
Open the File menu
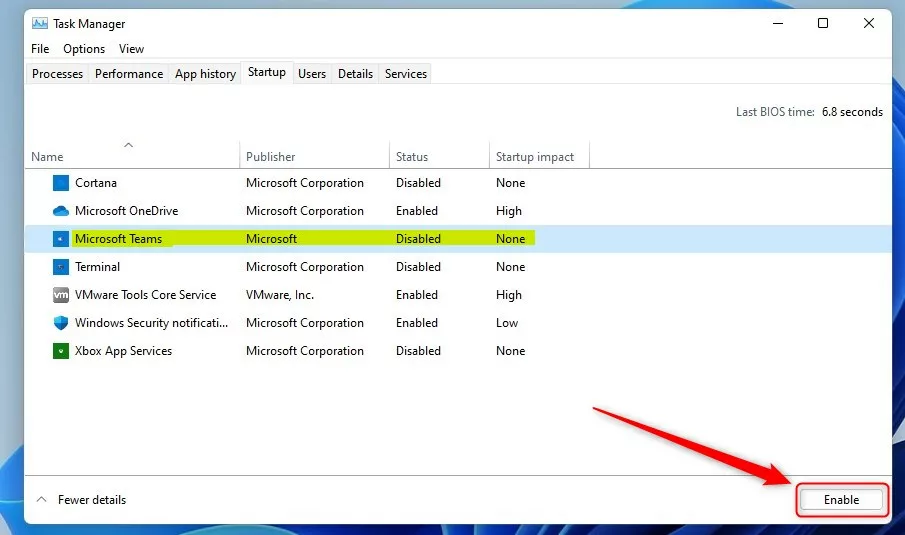[x=40, y=49]
